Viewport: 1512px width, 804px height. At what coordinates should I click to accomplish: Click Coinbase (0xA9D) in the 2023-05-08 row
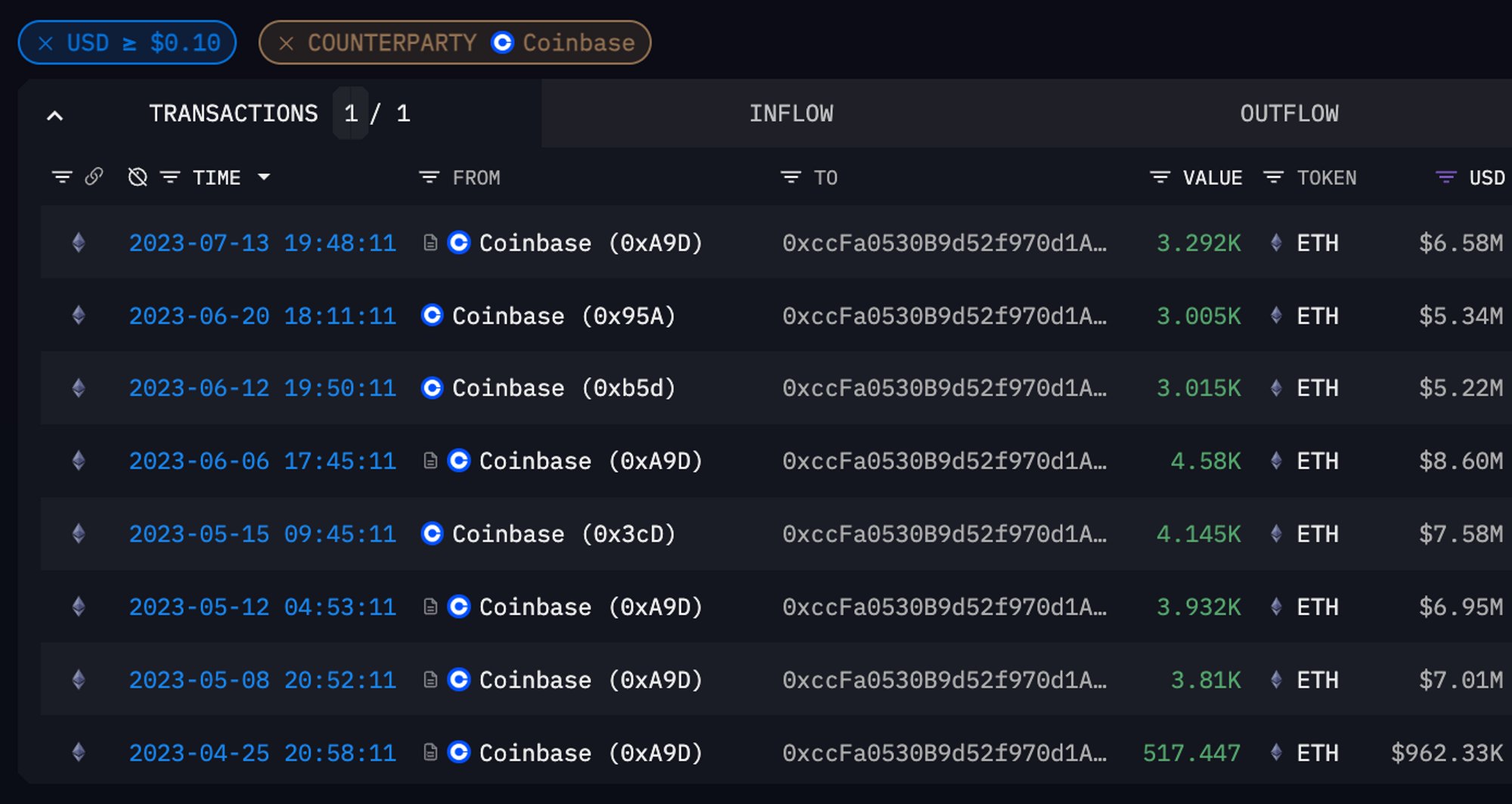pos(590,680)
